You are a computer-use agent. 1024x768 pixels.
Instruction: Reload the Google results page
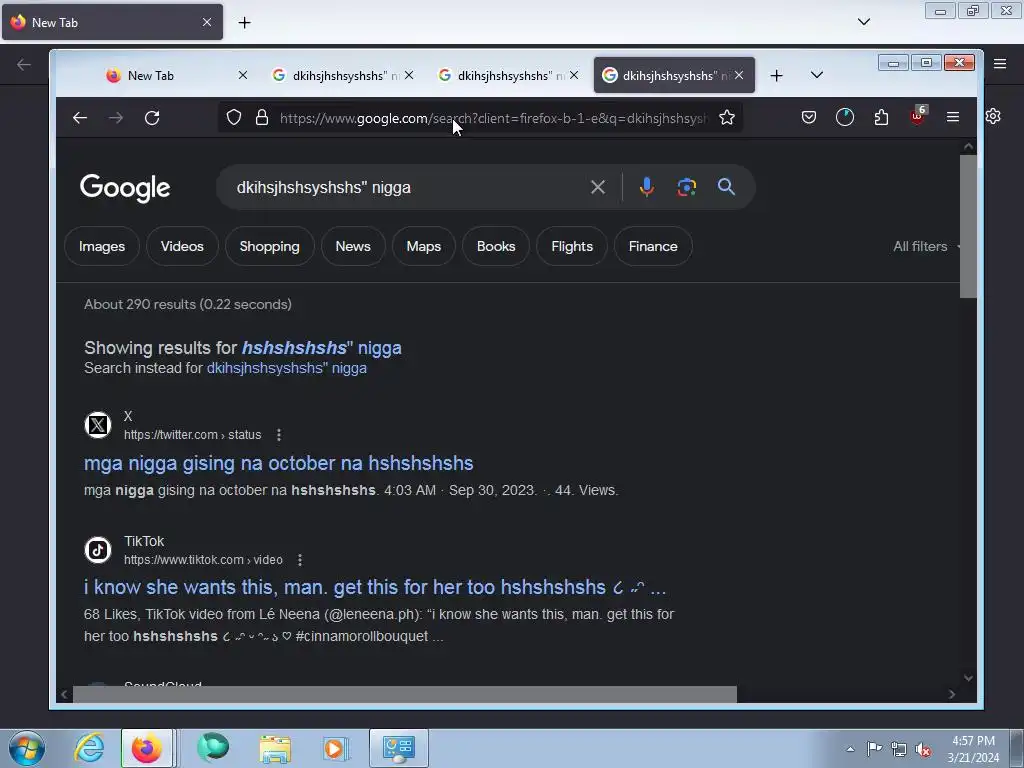pyautogui.click(x=152, y=118)
